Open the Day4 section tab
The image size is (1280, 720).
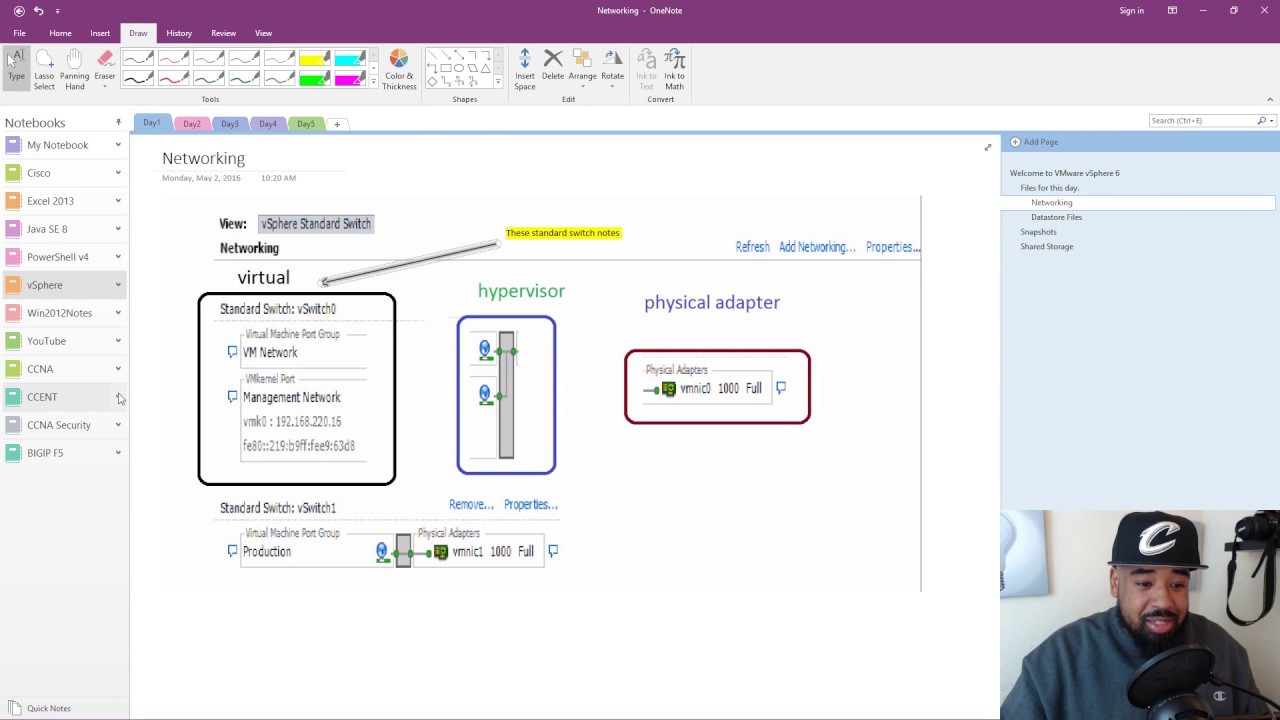pos(268,124)
